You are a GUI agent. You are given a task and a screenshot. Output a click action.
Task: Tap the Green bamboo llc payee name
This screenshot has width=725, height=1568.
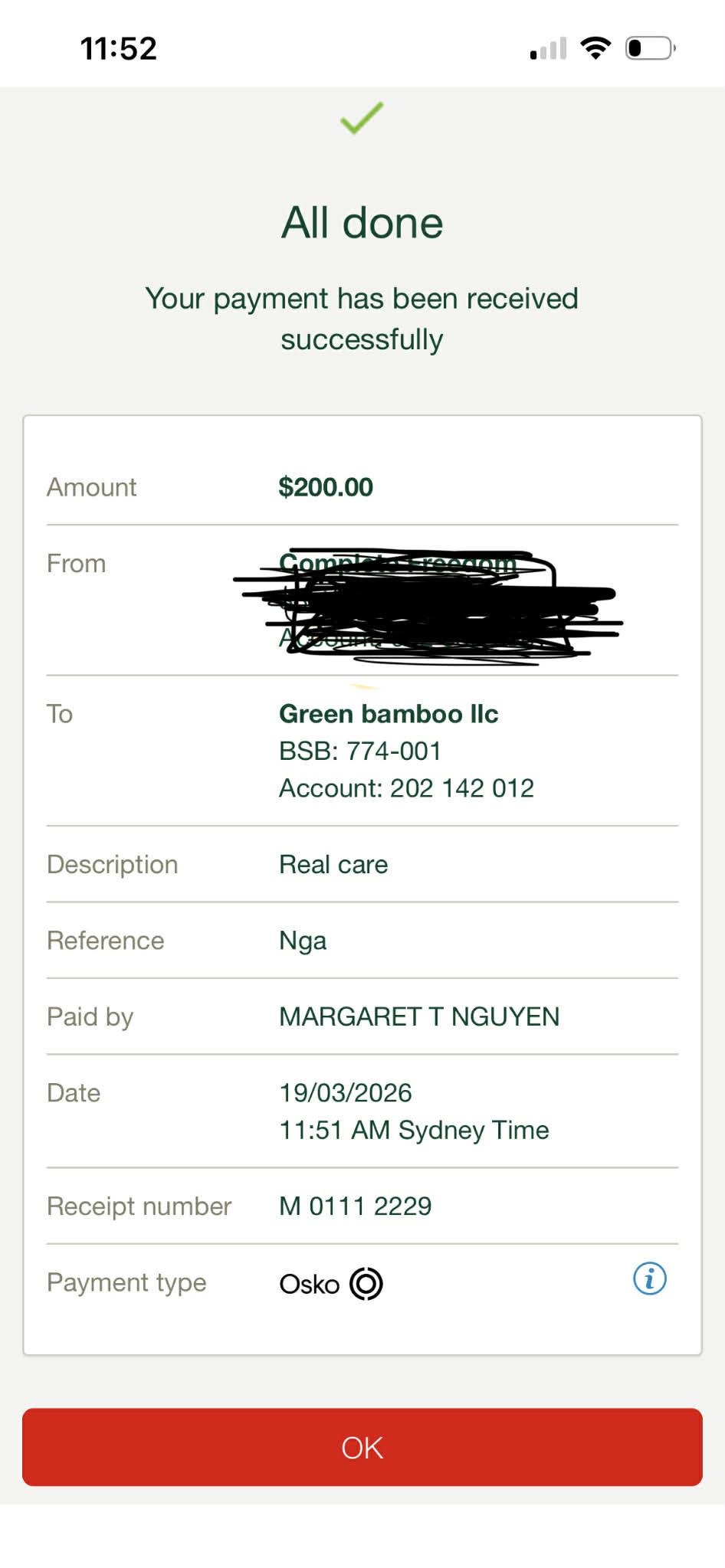click(389, 714)
